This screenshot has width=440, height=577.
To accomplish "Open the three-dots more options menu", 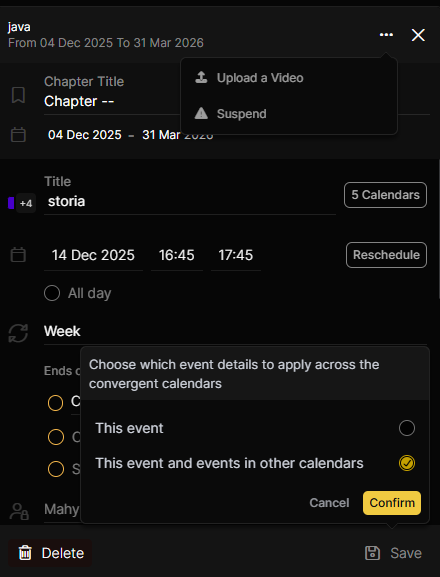I will (386, 35).
